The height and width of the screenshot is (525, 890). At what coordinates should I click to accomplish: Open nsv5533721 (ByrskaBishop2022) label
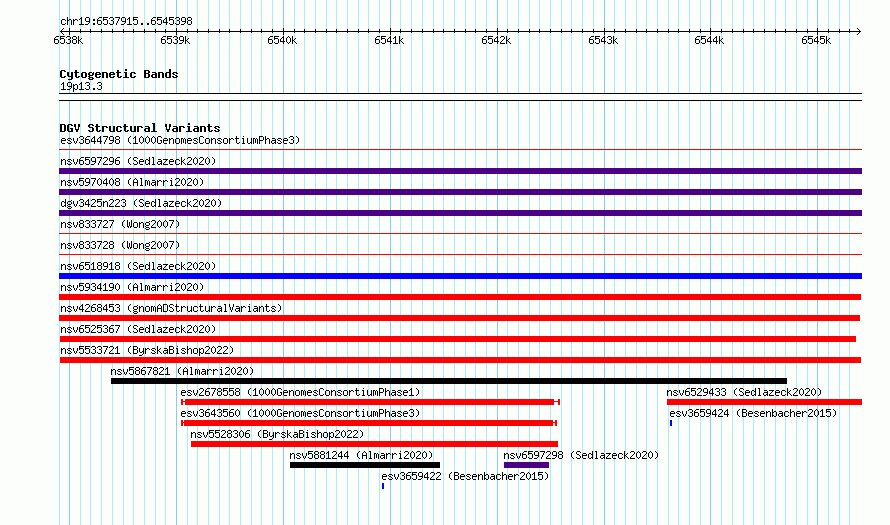tap(147, 350)
